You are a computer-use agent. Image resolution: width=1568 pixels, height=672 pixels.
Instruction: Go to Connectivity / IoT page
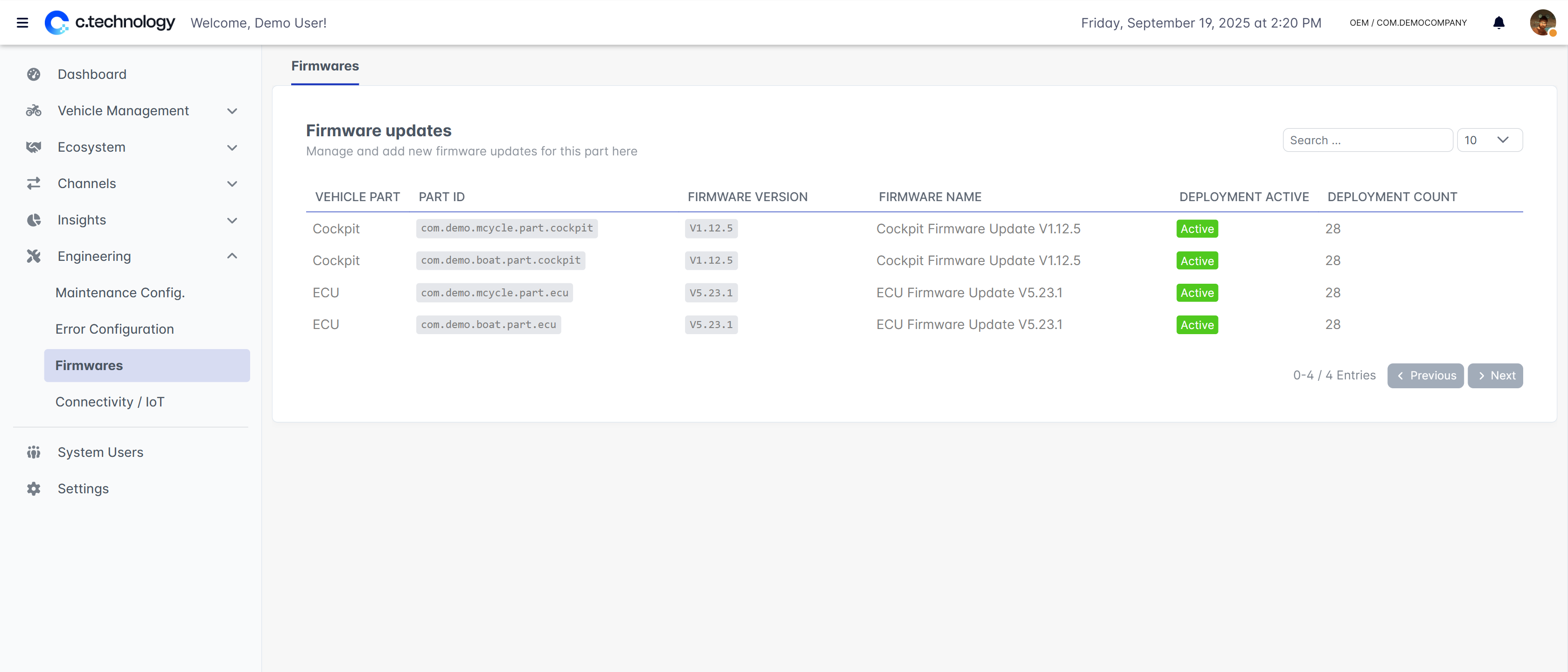click(x=110, y=402)
